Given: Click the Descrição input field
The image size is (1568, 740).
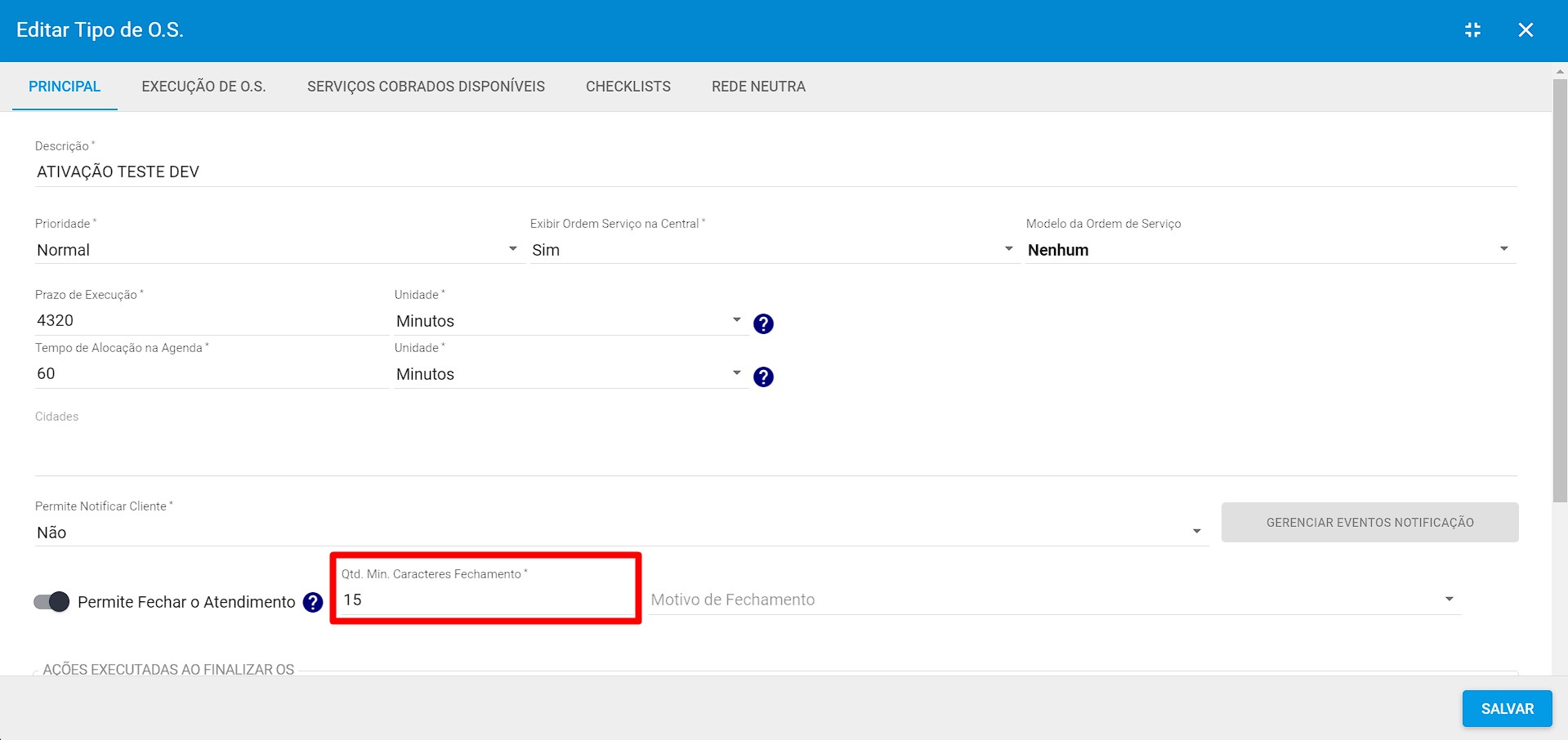Looking at the screenshot, I should pos(775,172).
